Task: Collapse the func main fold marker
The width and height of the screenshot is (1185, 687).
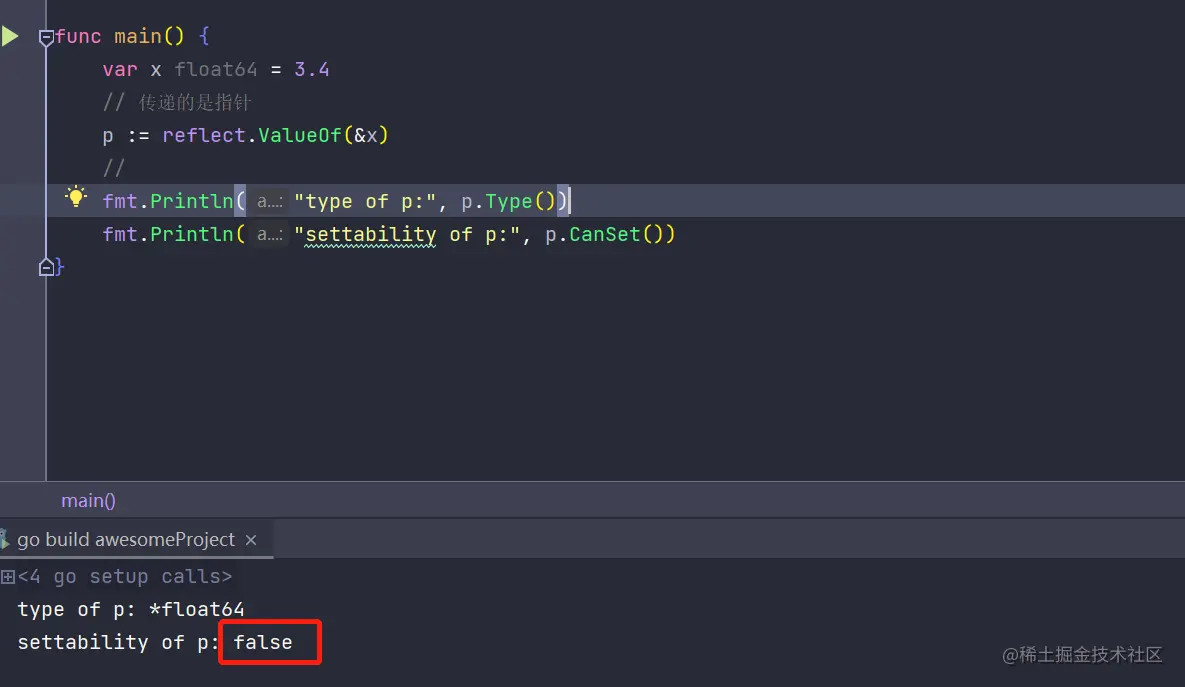Action: 46,36
